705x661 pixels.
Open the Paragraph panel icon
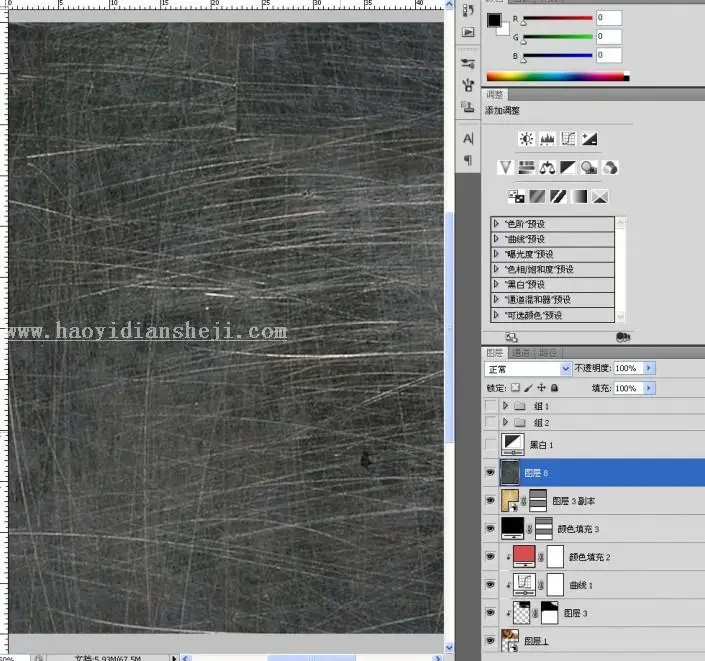(x=468, y=160)
